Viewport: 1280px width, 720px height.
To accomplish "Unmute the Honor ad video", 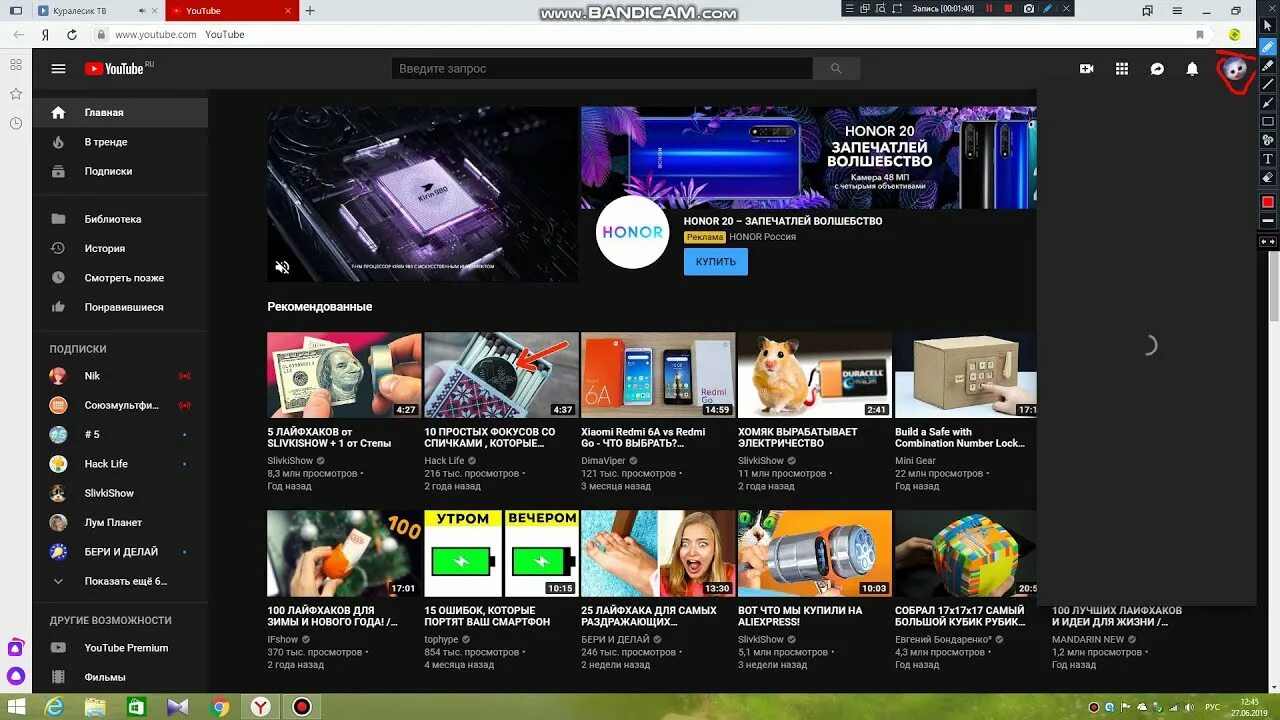I will [x=283, y=267].
